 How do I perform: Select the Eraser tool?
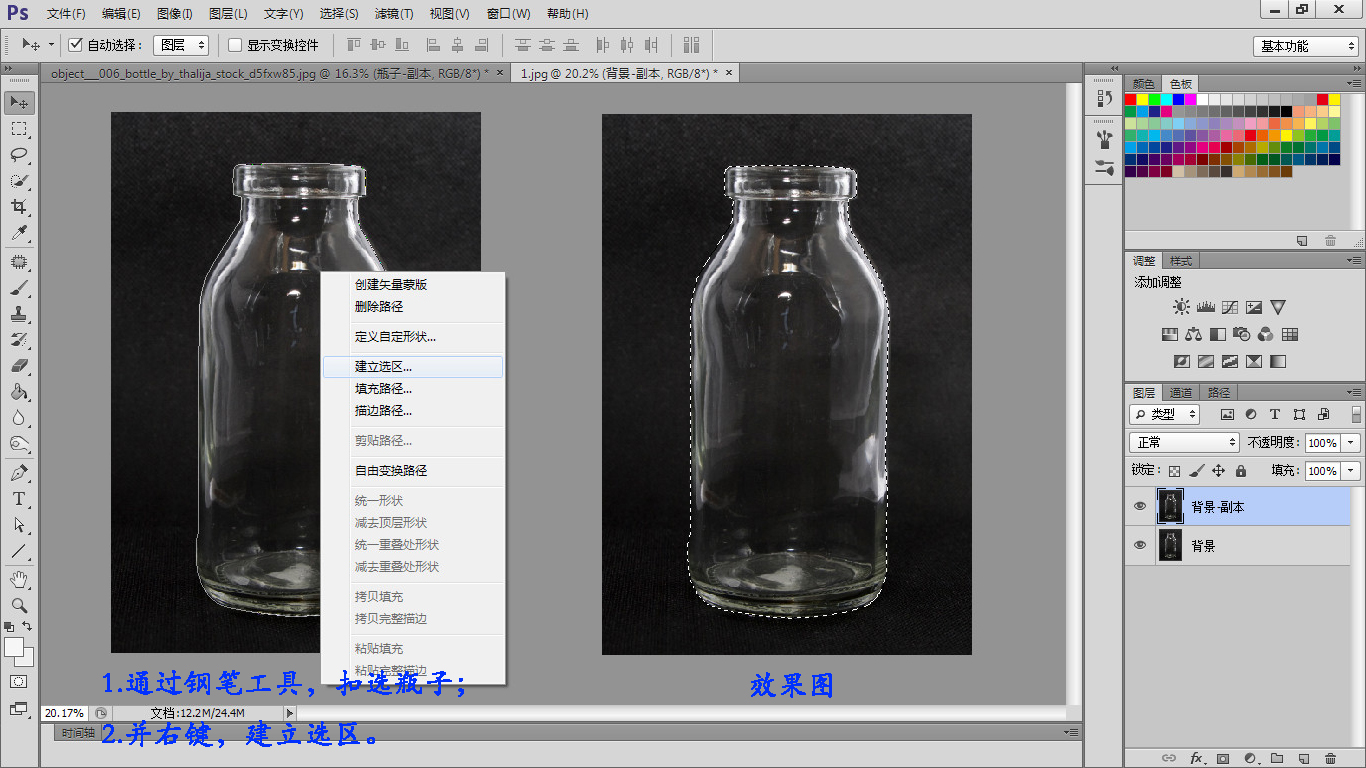[19, 366]
